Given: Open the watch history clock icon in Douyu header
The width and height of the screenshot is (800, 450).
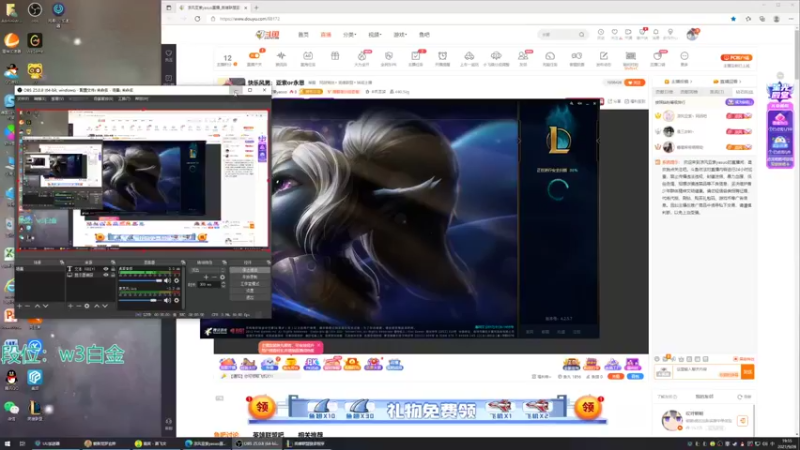Looking at the screenshot, I should (x=601, y=32).
